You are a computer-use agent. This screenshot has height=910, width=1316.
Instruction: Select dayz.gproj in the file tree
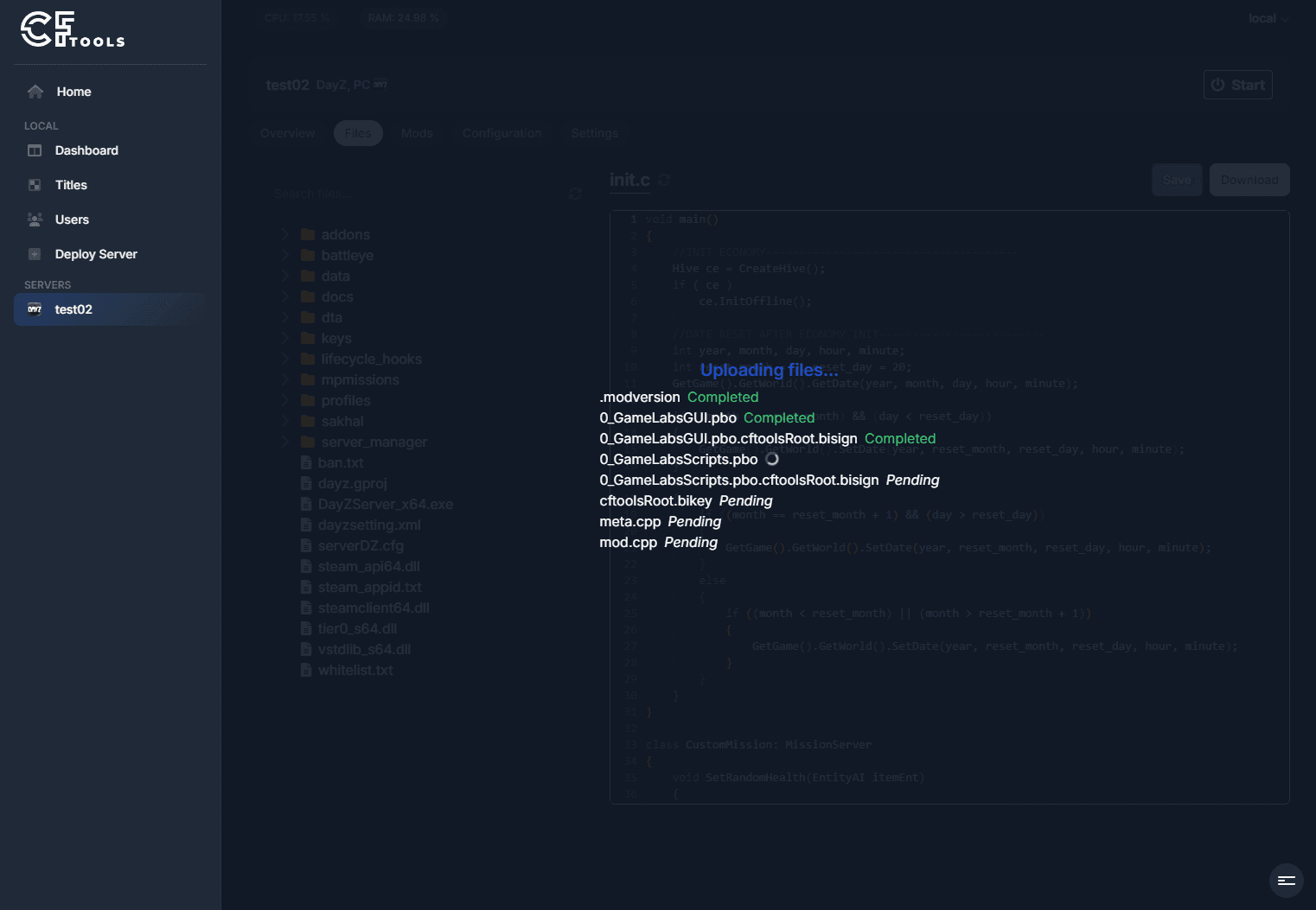pos(352,483)
